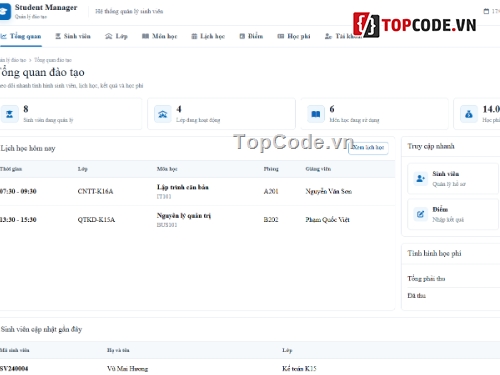
Task: Click student name Vũ Mai Hương
Action: pyautogui.click(x=127, y=369)
